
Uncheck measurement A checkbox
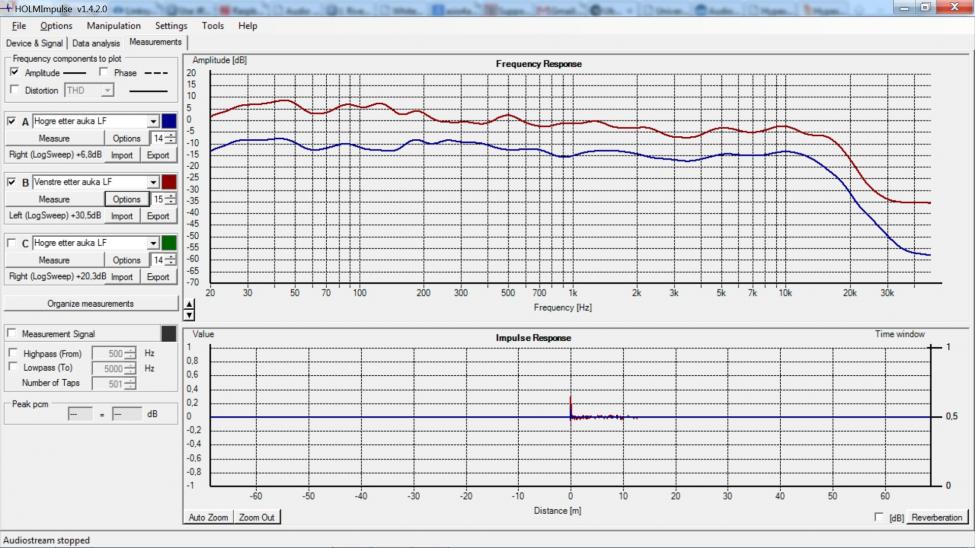[12, 121]
